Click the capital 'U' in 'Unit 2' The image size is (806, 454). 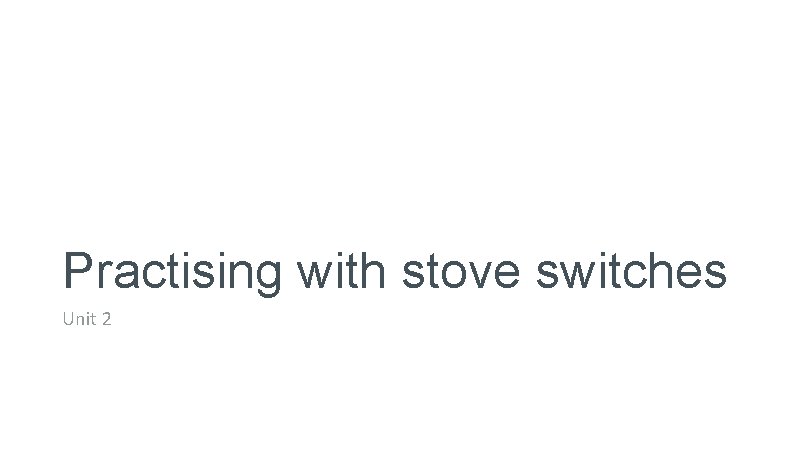click(x=68, y=320)
